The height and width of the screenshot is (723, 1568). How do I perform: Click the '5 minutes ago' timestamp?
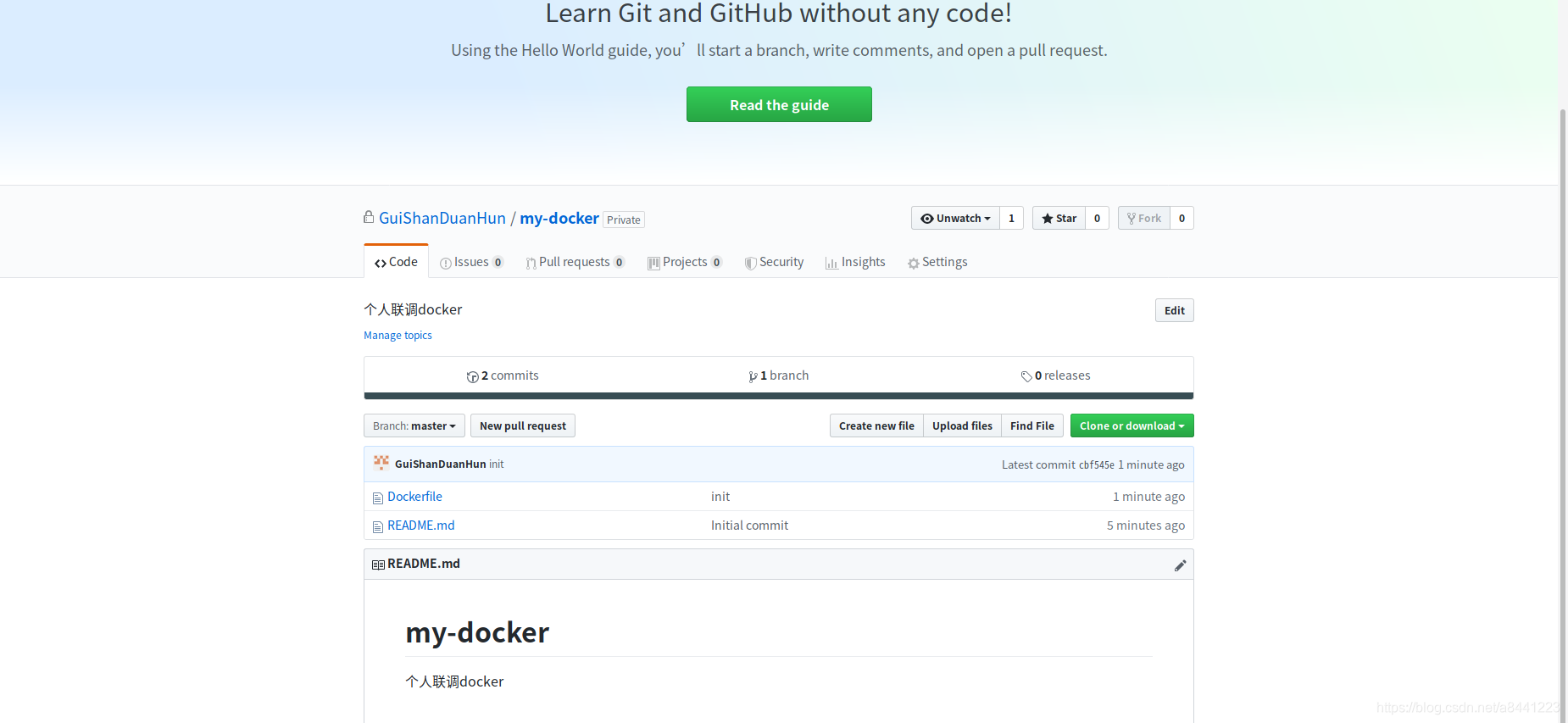tap(1146, 526)
